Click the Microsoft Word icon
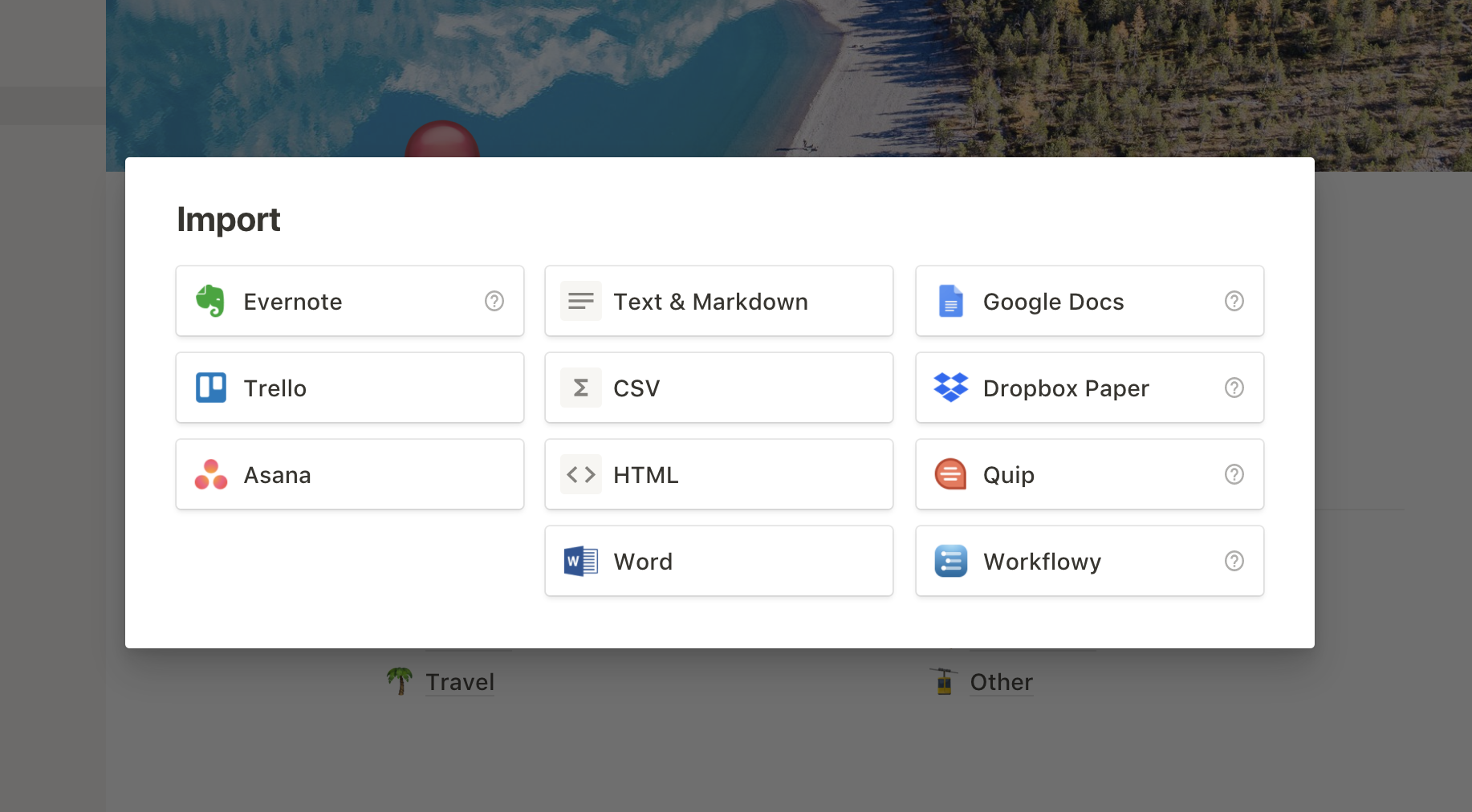This screenshot has height=812, width=1472. click(581, 561)
